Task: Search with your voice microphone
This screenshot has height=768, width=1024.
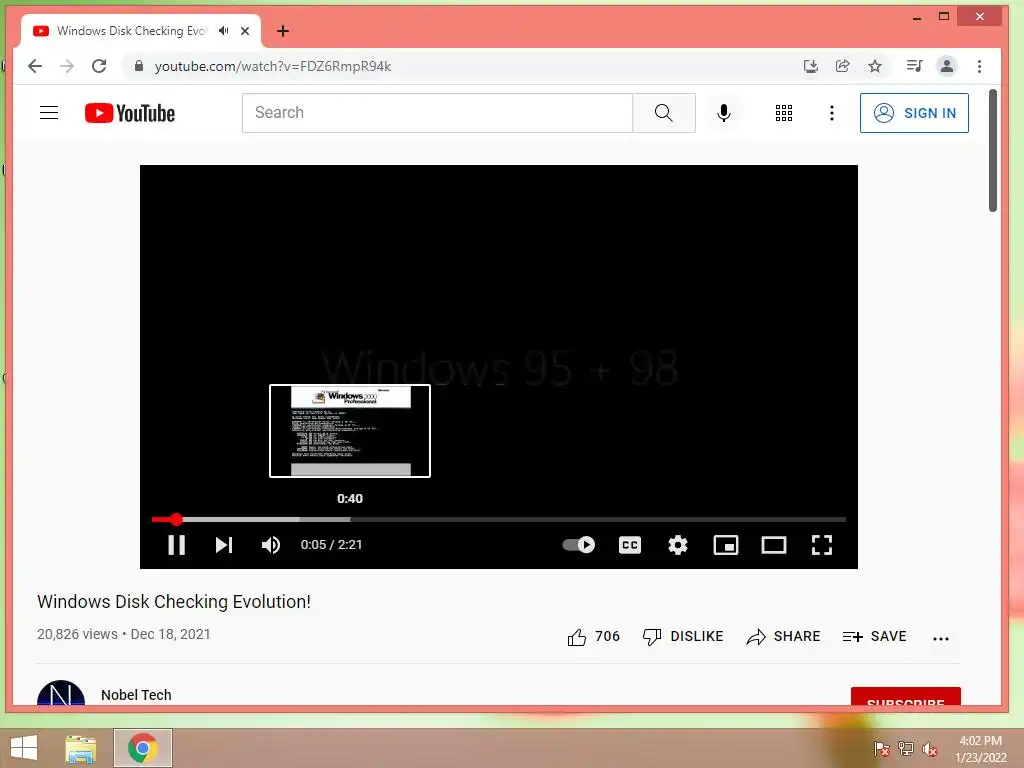Action: point(724,113)
